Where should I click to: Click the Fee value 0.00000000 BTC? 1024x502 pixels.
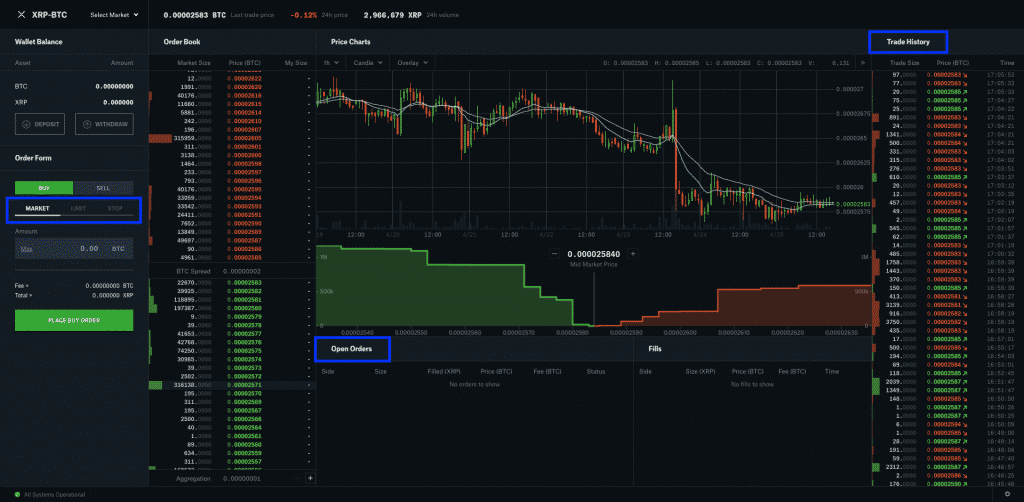109,286
